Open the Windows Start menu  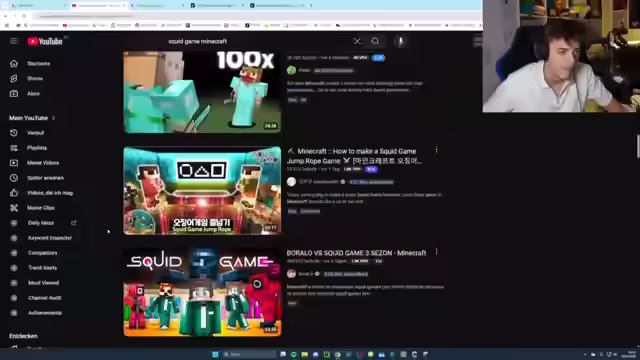click(x=215, y=354)
